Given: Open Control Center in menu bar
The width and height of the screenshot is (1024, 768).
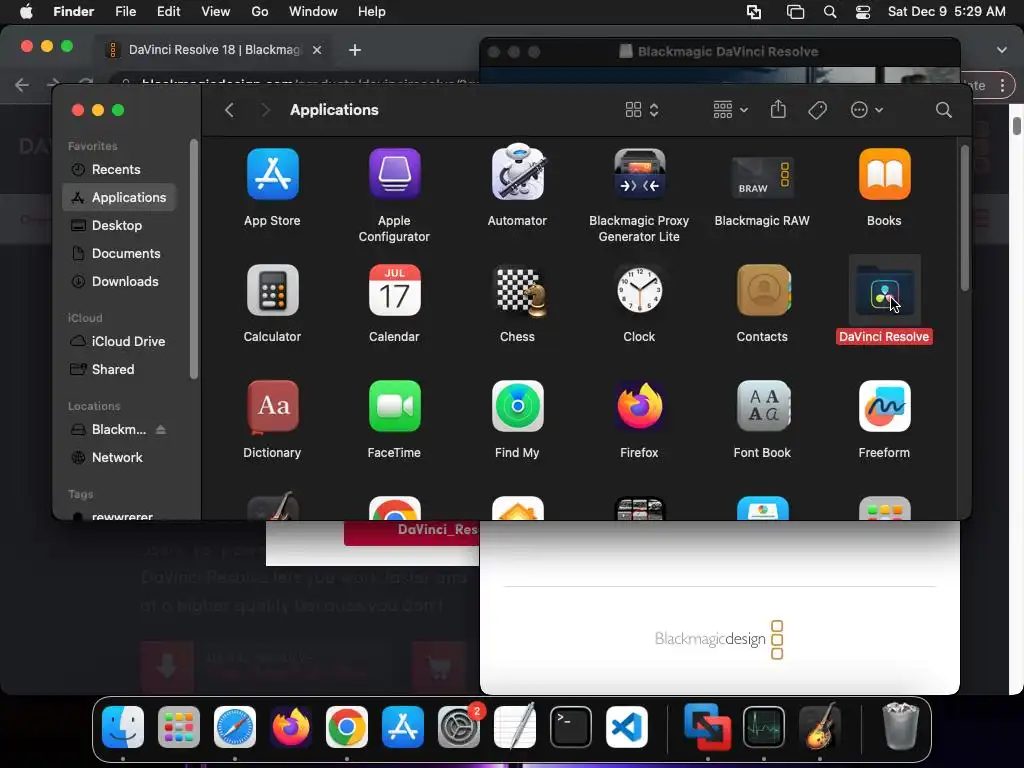Looking at the screenshot, I should [x=863, y=12].
